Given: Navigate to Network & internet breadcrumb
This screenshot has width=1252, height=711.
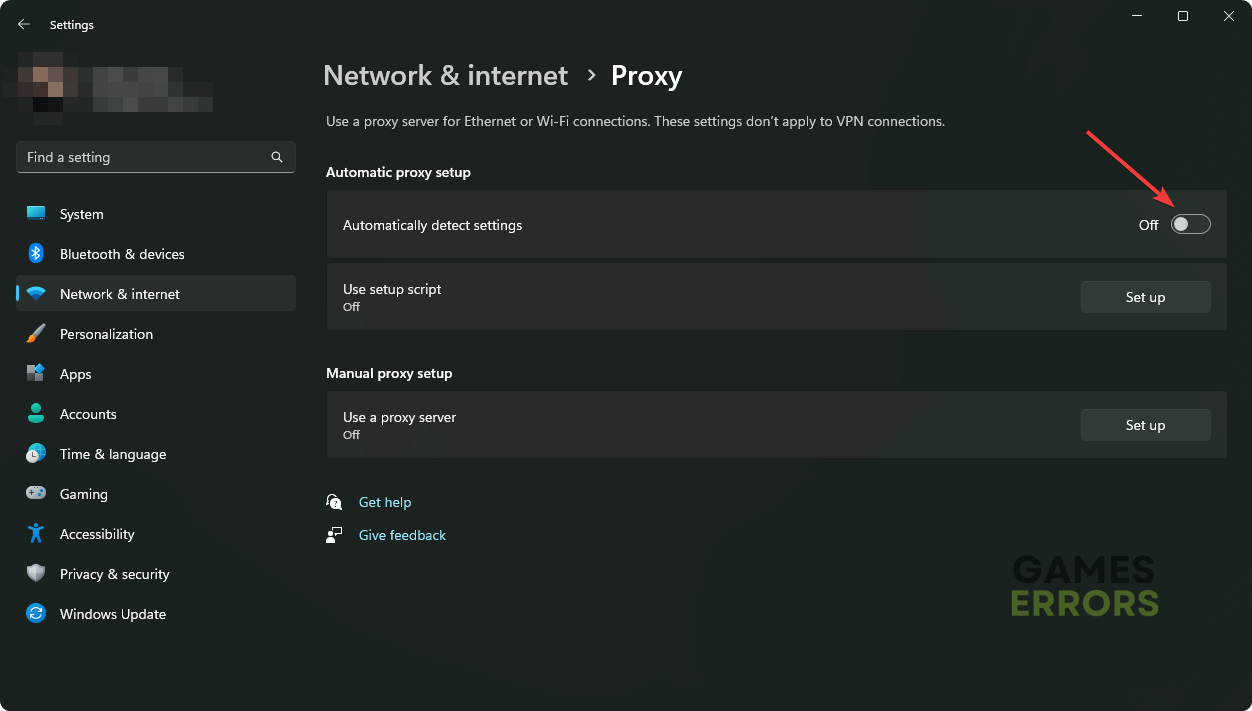Looking at the screenshot, I should 445,76.
